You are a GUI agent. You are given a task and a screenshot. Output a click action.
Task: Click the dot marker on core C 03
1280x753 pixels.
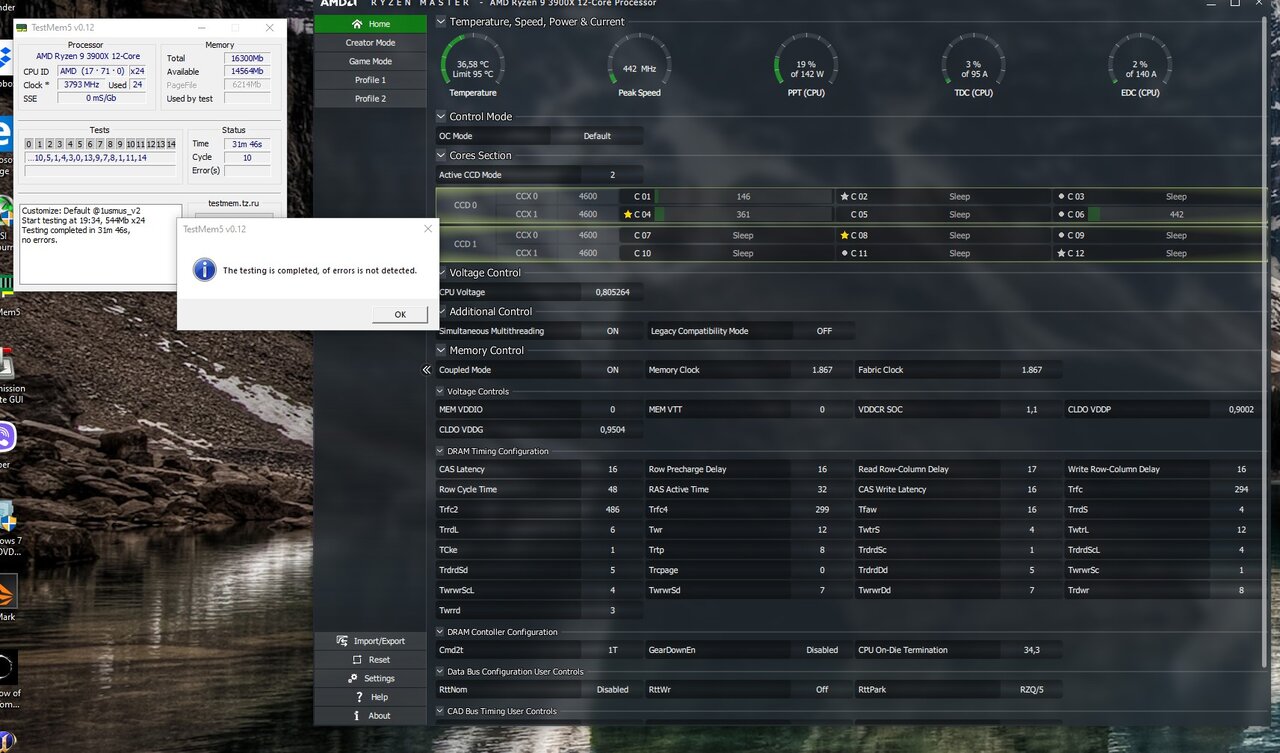(x=1061, y=197)
